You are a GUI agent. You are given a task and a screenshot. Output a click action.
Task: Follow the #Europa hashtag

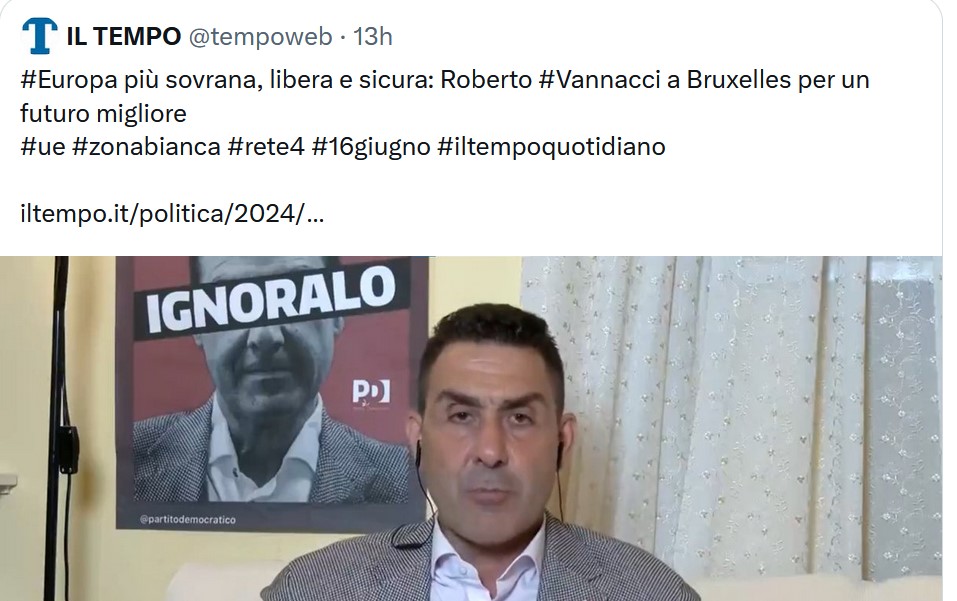(69, 80)
